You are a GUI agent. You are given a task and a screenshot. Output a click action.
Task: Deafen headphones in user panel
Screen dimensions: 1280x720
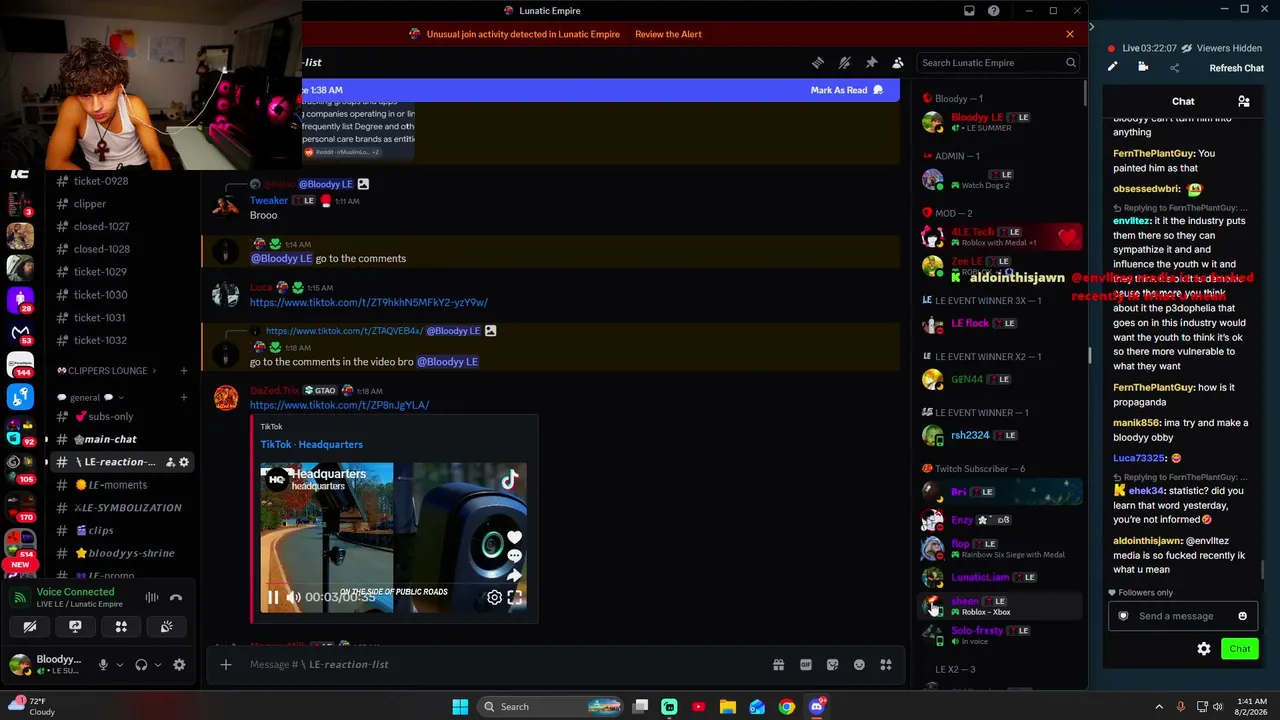tap(141, 665)
